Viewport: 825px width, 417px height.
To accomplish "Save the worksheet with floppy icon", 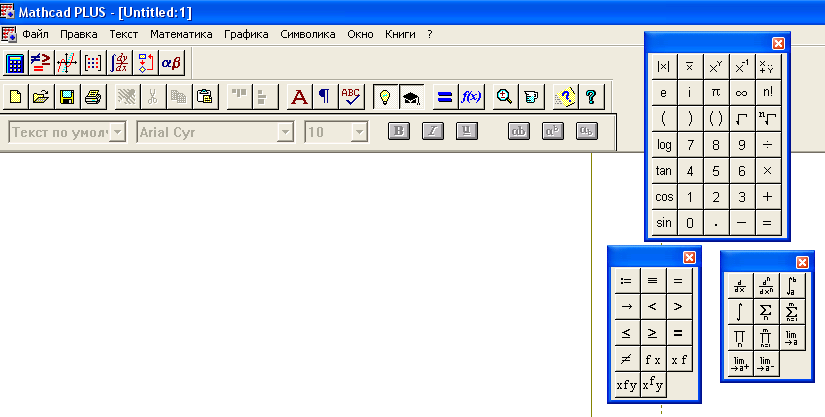I will pos(67,97).
